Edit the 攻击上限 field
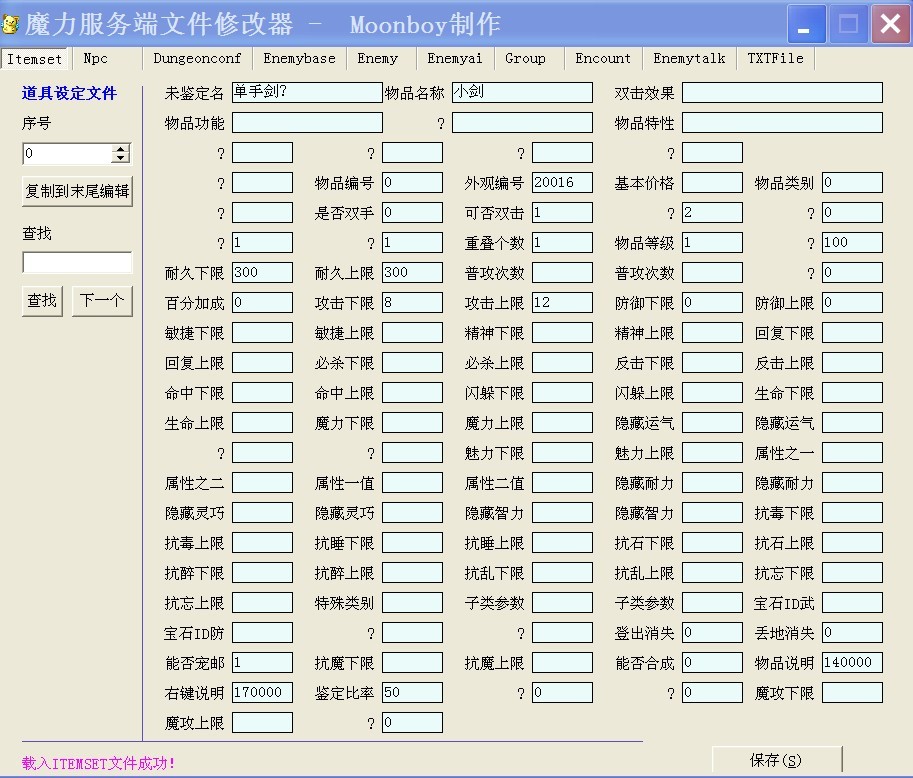Screen dimensions: 913x778 562,303
